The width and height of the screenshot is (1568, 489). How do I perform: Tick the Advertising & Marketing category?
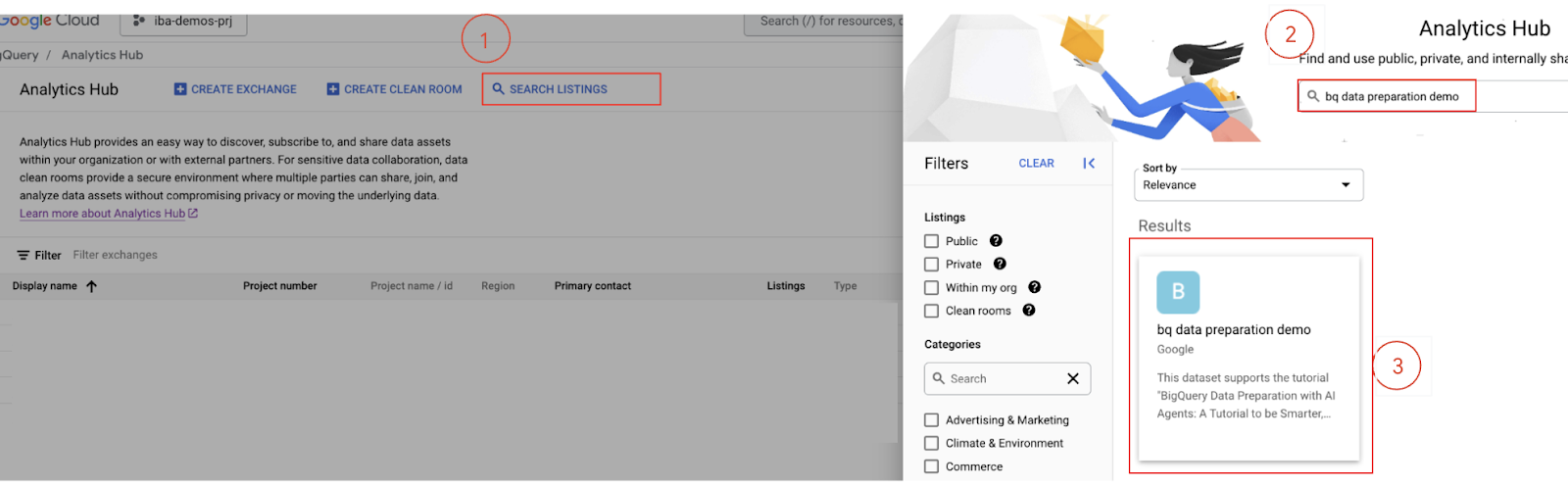[932, 420]
